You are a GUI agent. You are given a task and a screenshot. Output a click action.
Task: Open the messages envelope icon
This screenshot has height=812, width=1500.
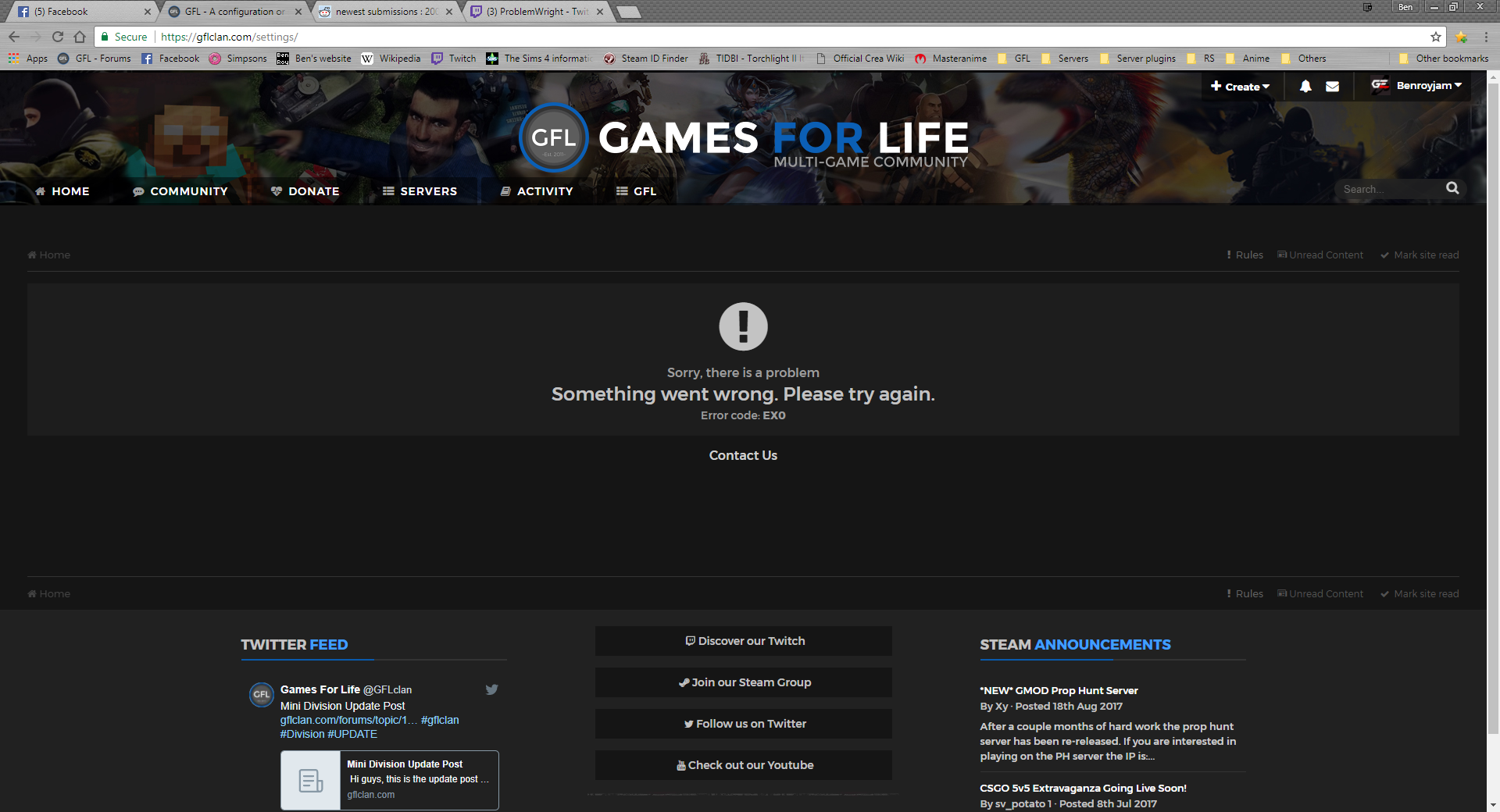pos(1333,87)
